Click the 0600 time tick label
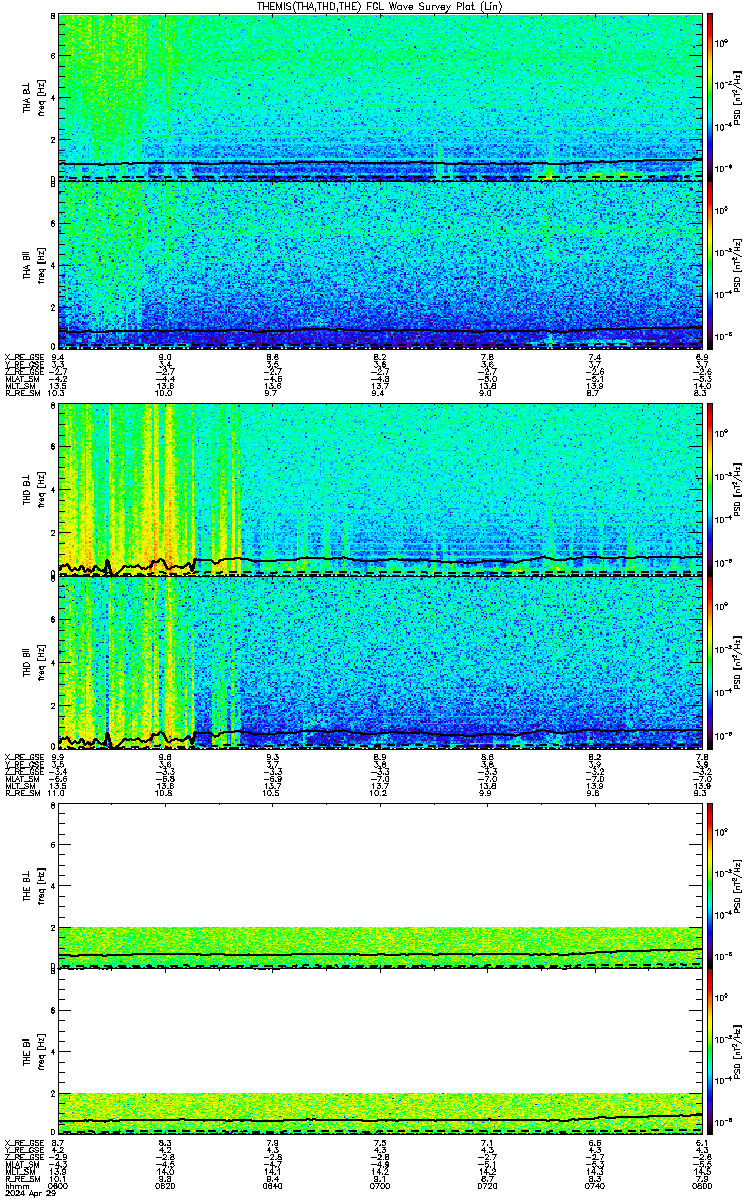The height and width of the screenshot is (1200, 750). [x=59, y=1186]
